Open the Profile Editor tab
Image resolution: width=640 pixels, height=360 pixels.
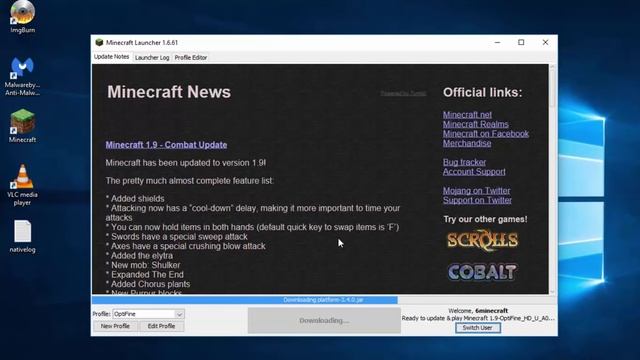(x=191, y=58)
